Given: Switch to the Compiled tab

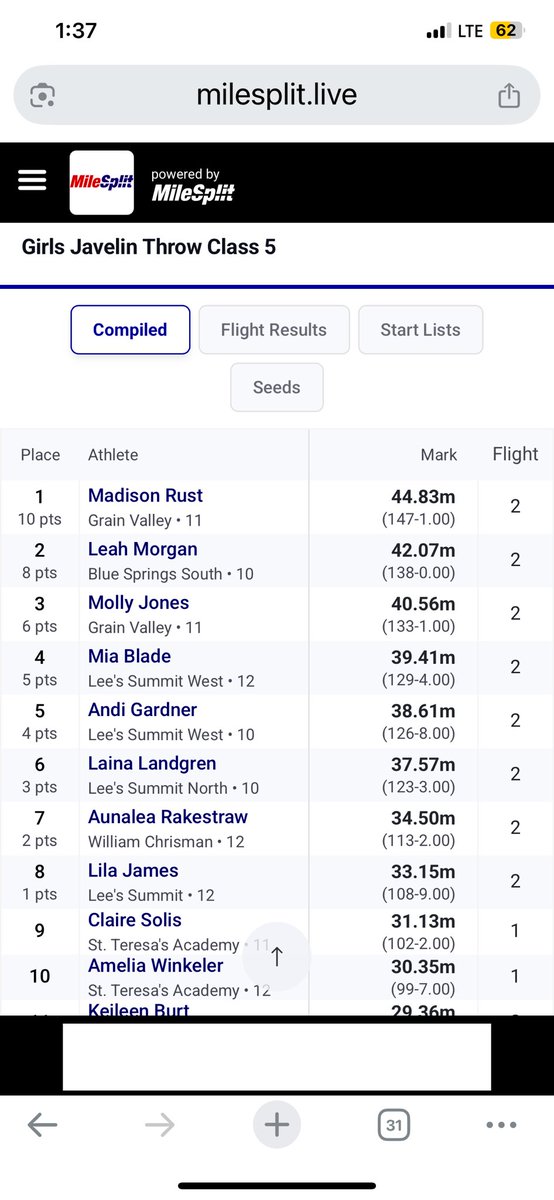Looking at the screenshot, I should [x=130, y=330].
